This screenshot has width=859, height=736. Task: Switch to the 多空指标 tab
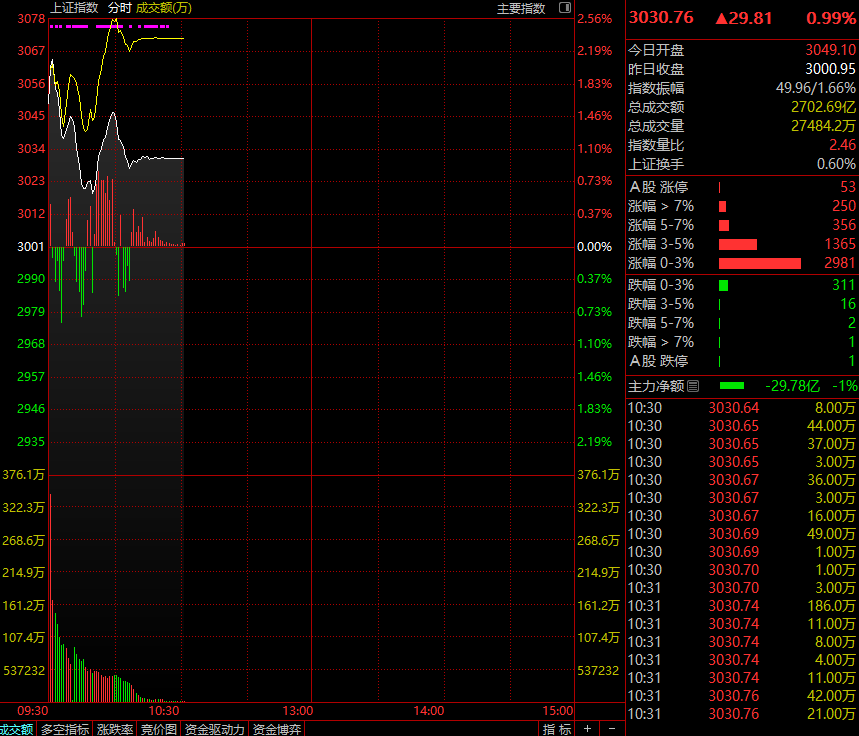(x=65, y=729)
